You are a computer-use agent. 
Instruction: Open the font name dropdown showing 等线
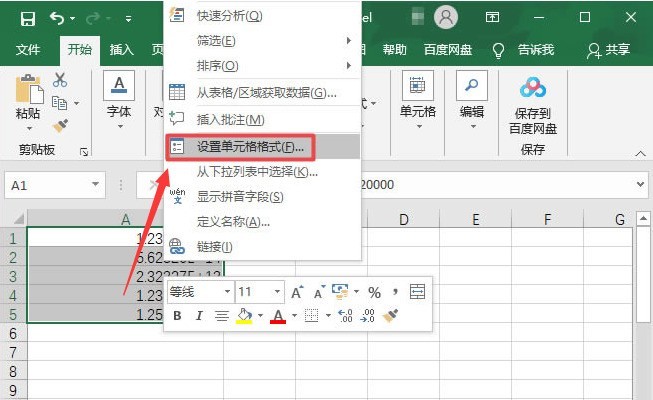click(x=199, y=292)
